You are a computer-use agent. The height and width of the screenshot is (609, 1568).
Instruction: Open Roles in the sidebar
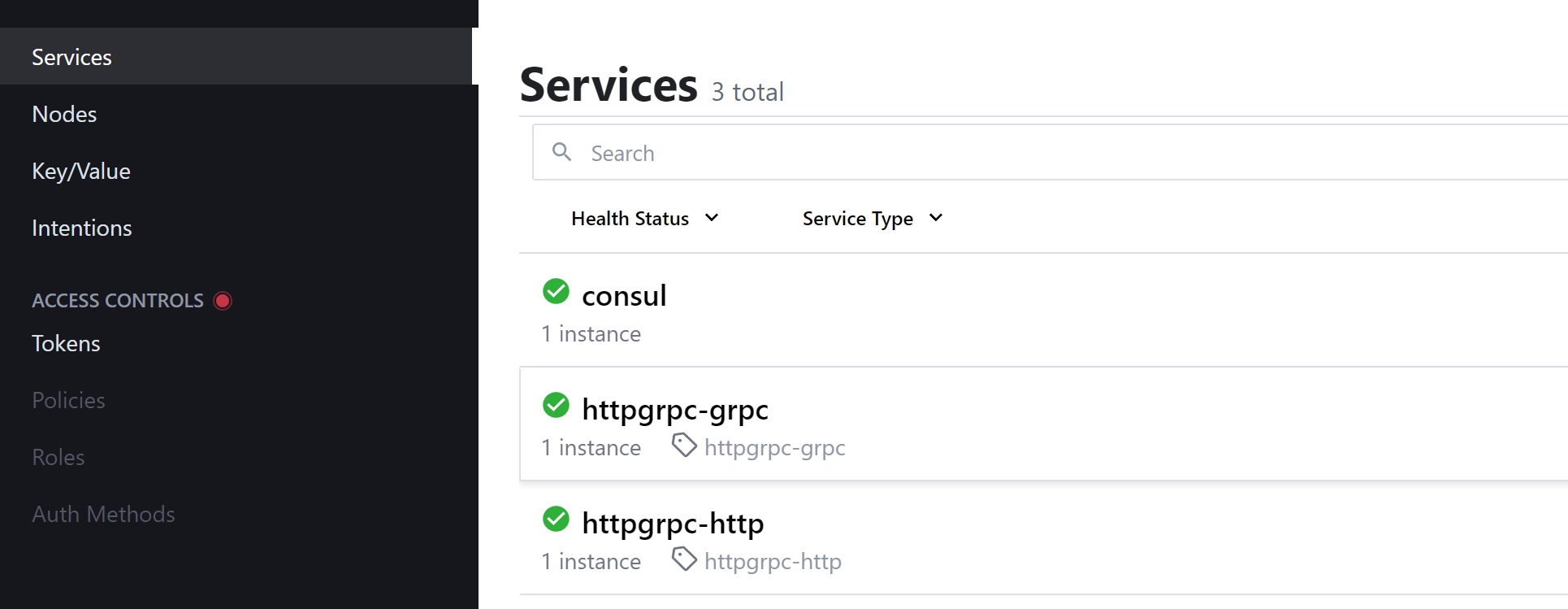[58, 457]
